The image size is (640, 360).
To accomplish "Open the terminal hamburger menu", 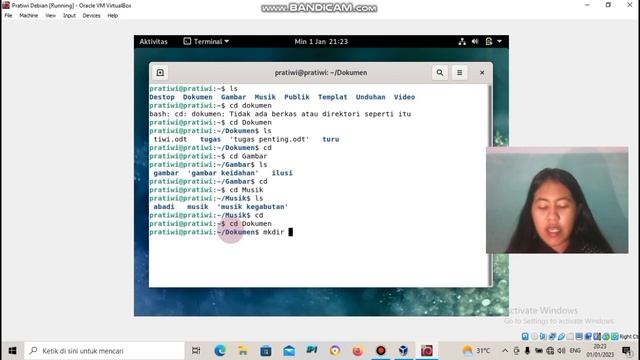I will pyautogui.click(x=460, y=73).
